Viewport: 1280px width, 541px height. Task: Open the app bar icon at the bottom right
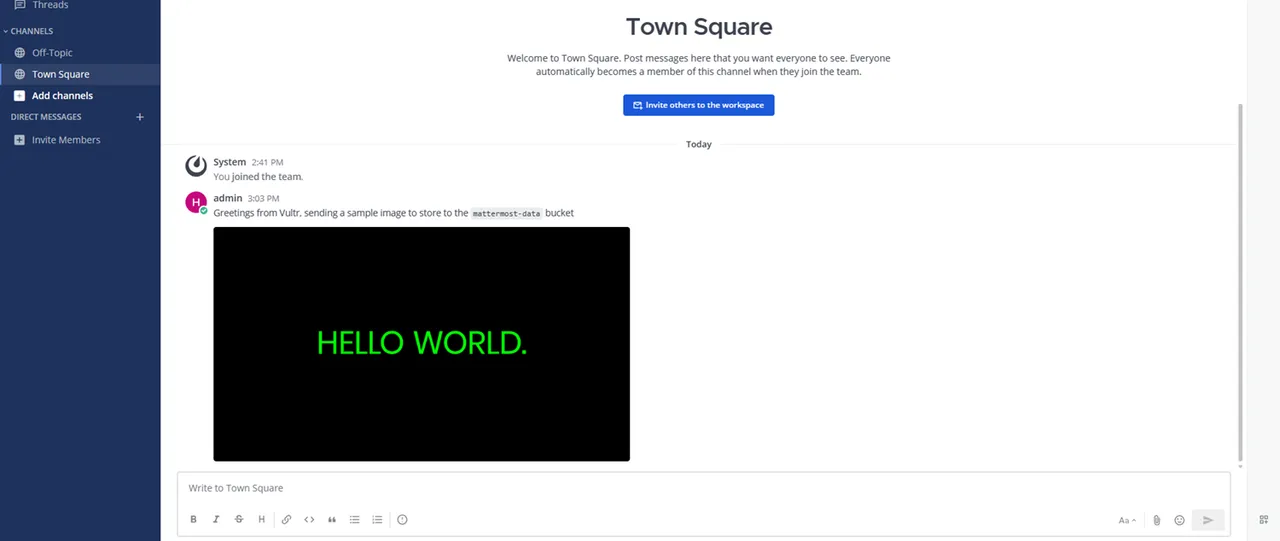[x=1264, y=520]
